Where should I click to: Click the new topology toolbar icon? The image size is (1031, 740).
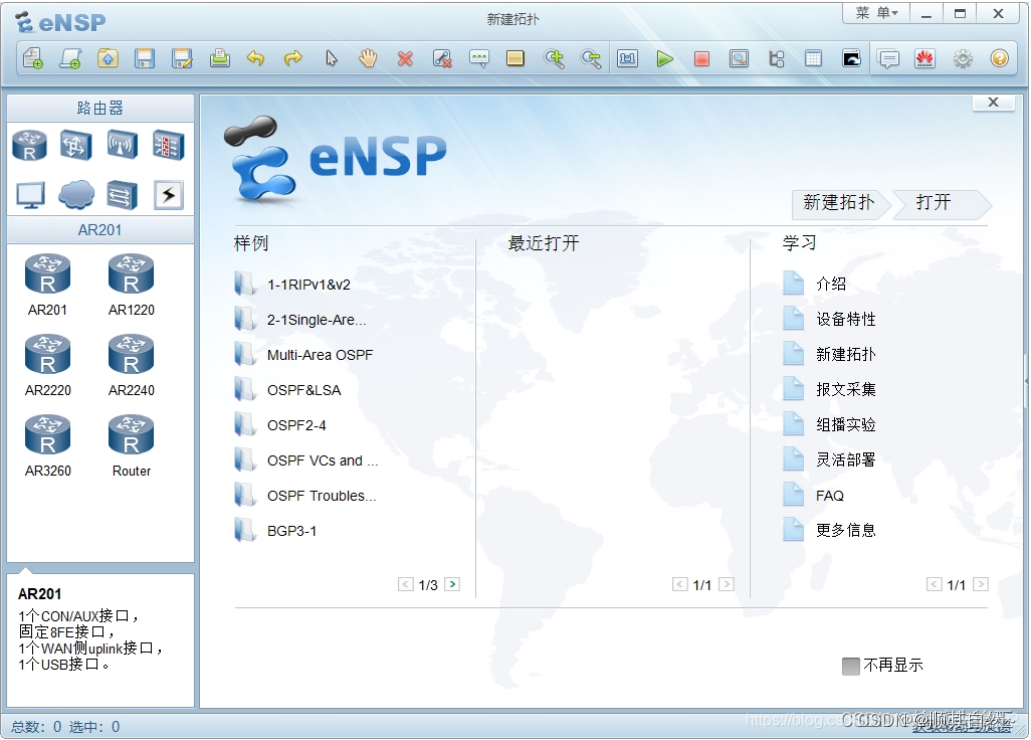32,59
